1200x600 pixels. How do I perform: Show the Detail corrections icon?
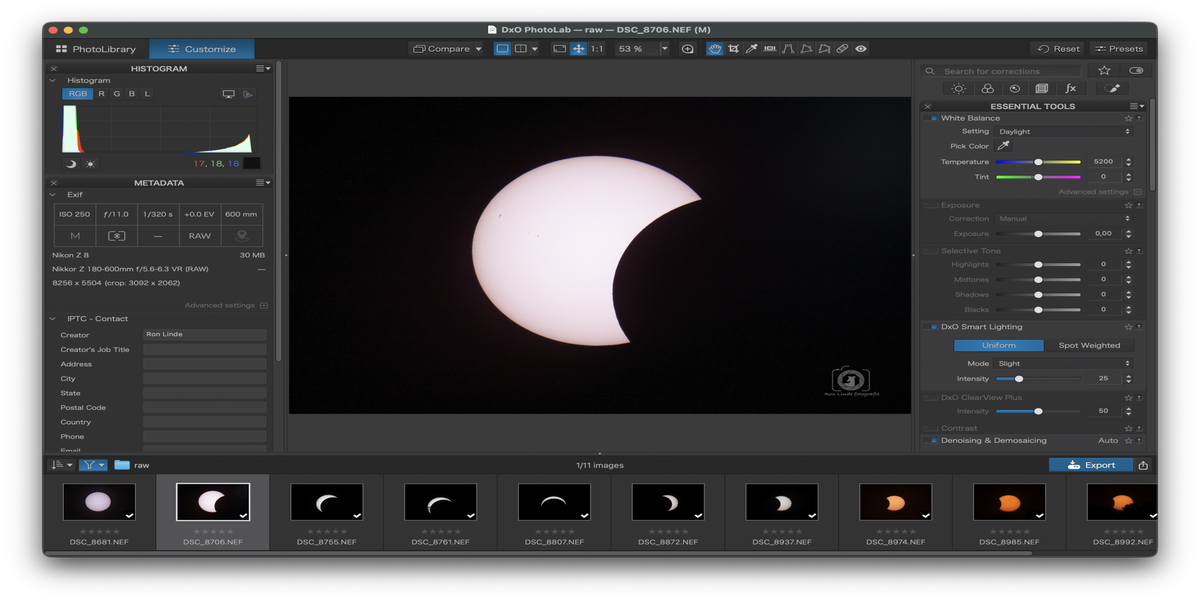coord(1013,89)
